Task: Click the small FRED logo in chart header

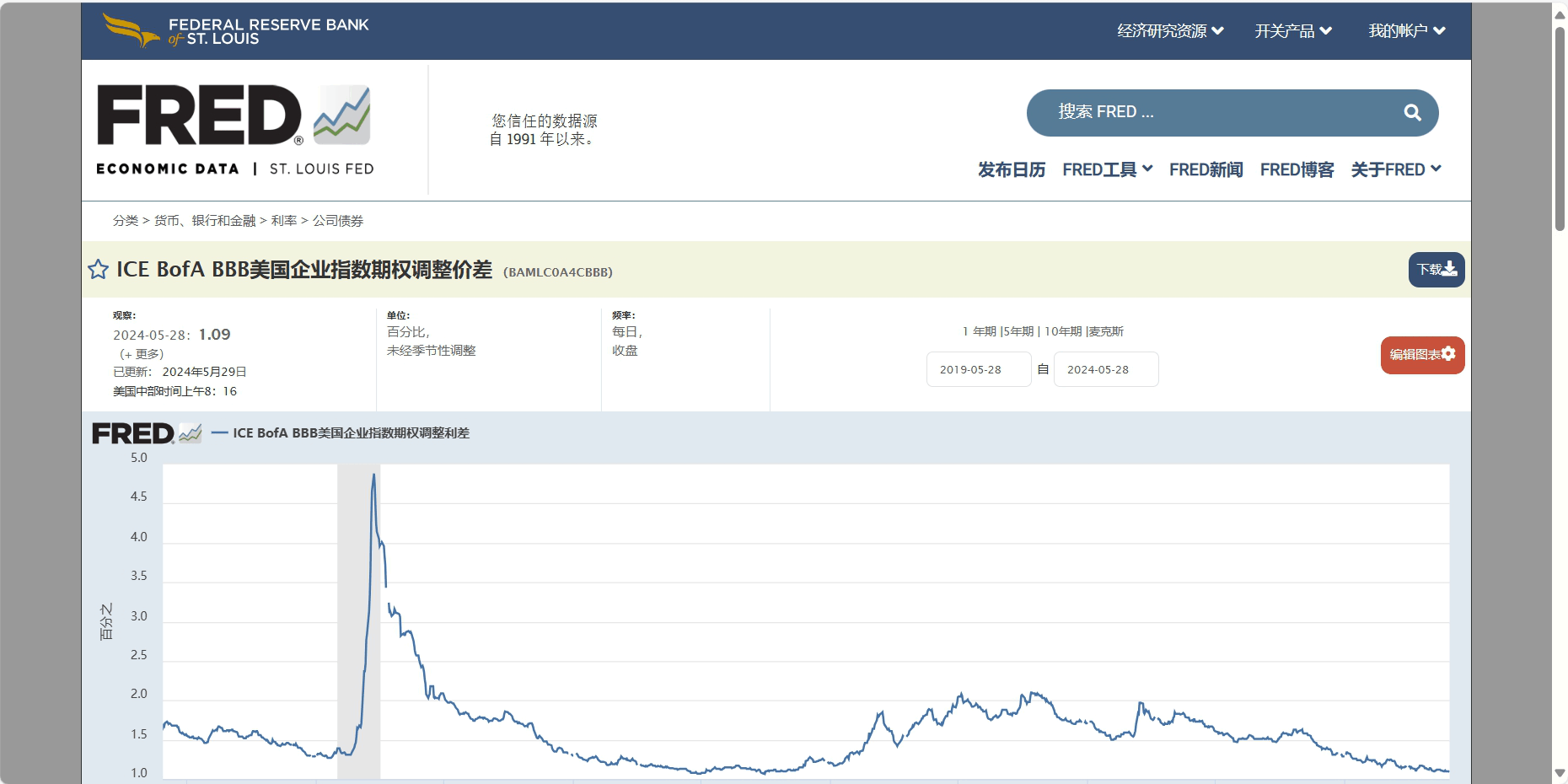Action: [147, 433]
